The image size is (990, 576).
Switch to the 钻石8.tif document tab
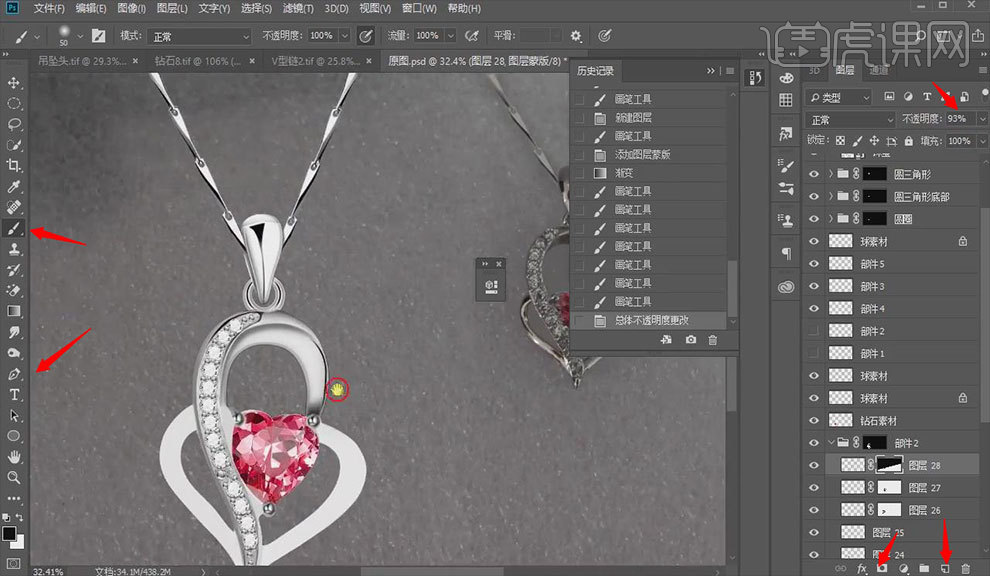197,61
